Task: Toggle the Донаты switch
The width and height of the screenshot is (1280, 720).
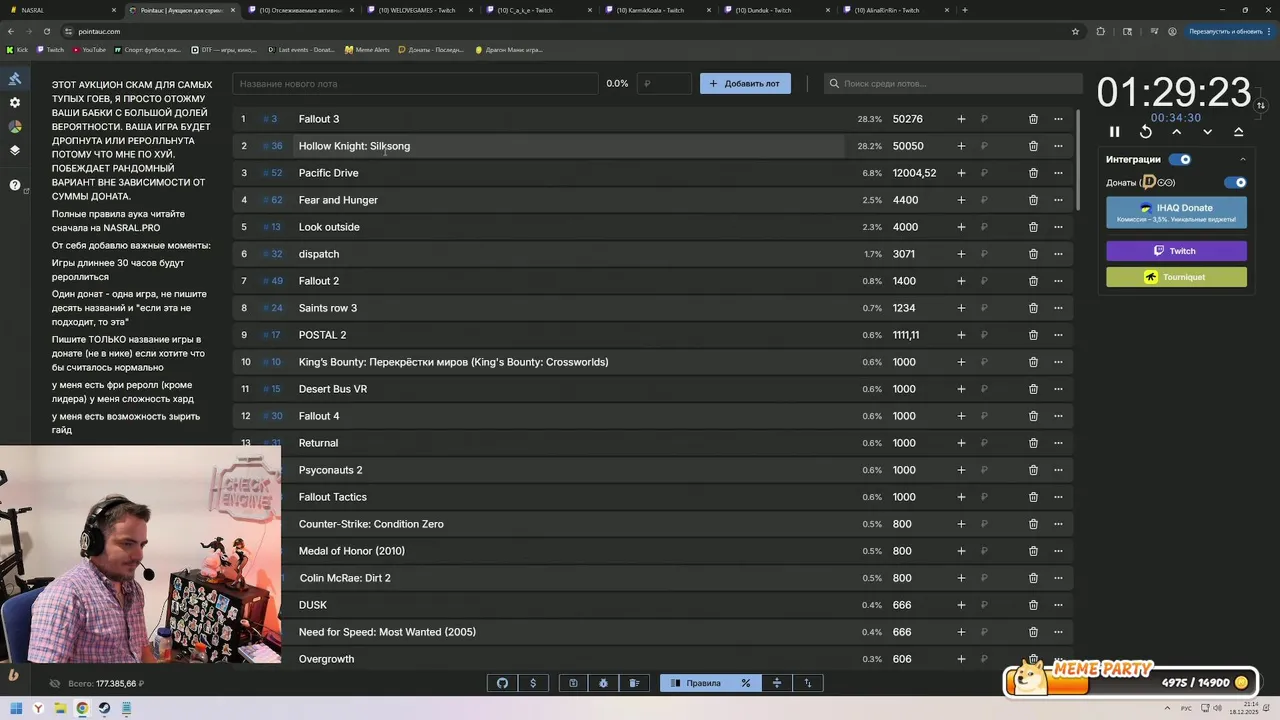Action: point(1236,182)
